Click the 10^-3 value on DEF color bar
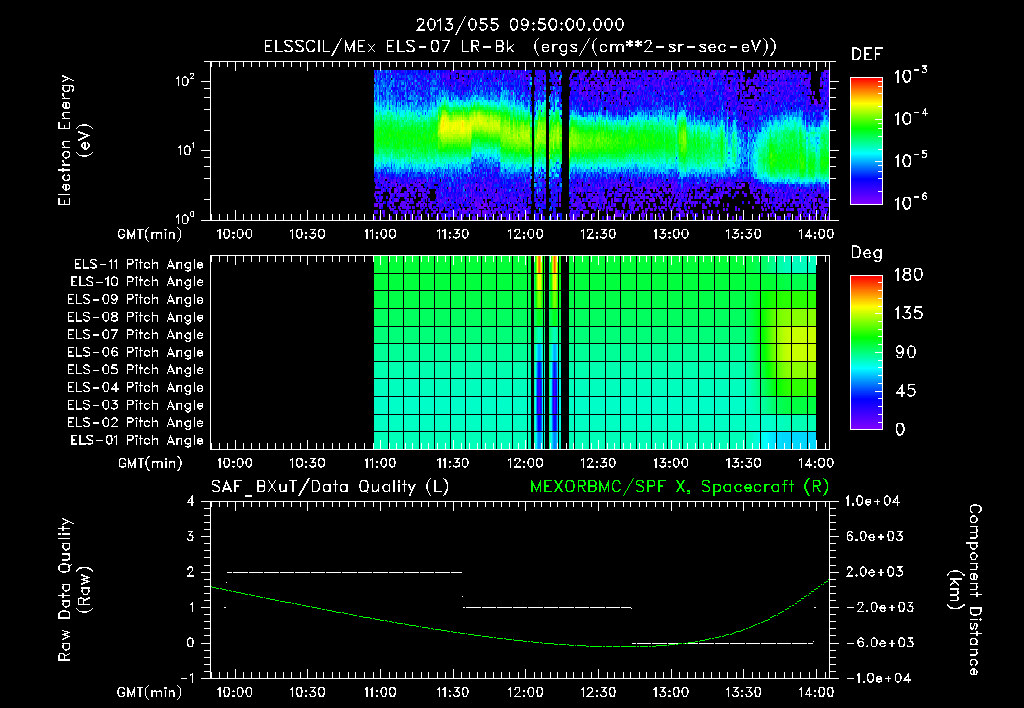Viewport: 1024px width, 708px height. [910, 75]
